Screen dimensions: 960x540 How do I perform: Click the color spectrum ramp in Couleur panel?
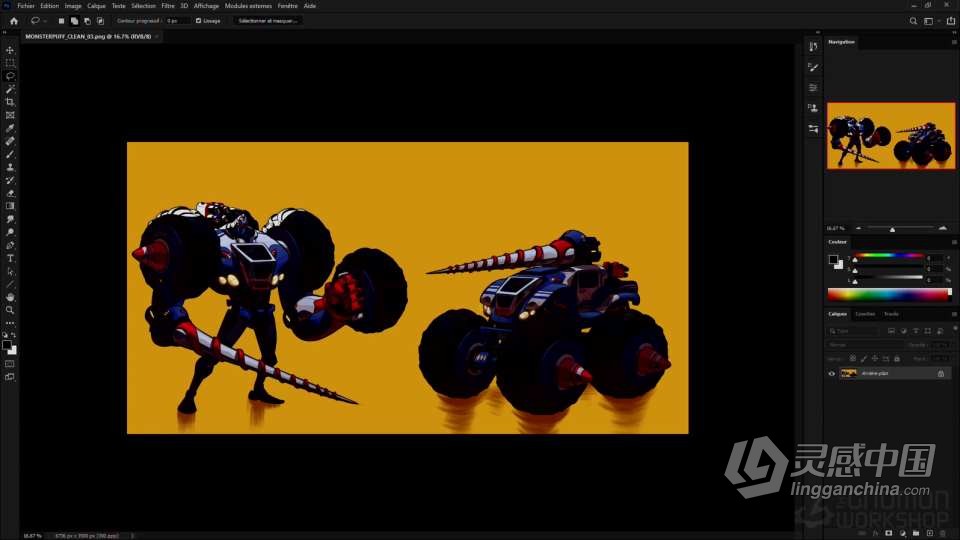[890, 295]
